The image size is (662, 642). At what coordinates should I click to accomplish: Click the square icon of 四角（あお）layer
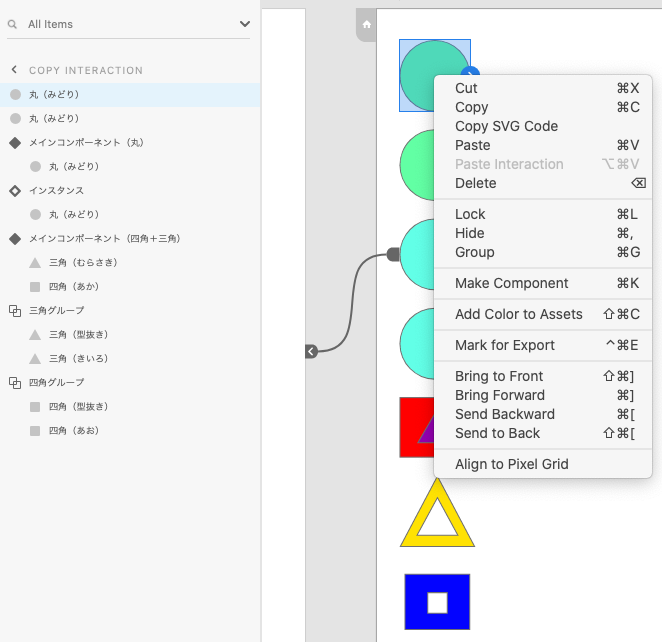click(35, 431)
